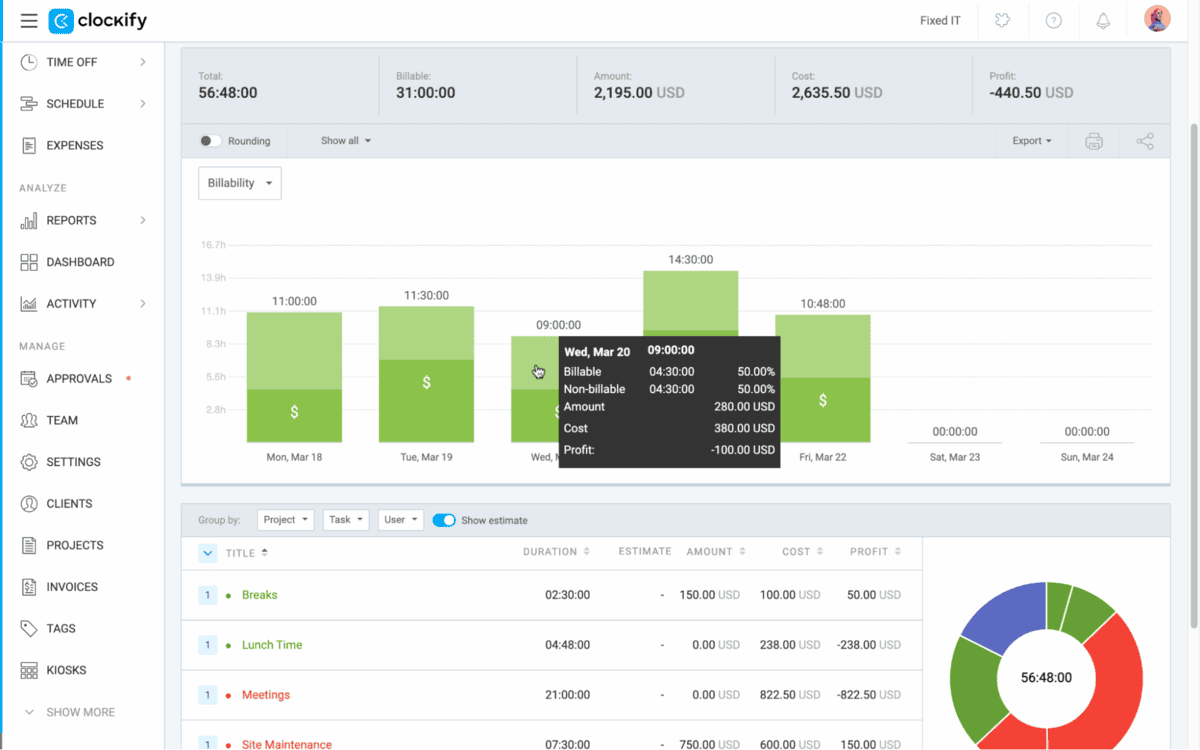The height and width of the screenshot is (750, 1200).
Task: Open the user profile avatar
Action: pos(1157,20)
